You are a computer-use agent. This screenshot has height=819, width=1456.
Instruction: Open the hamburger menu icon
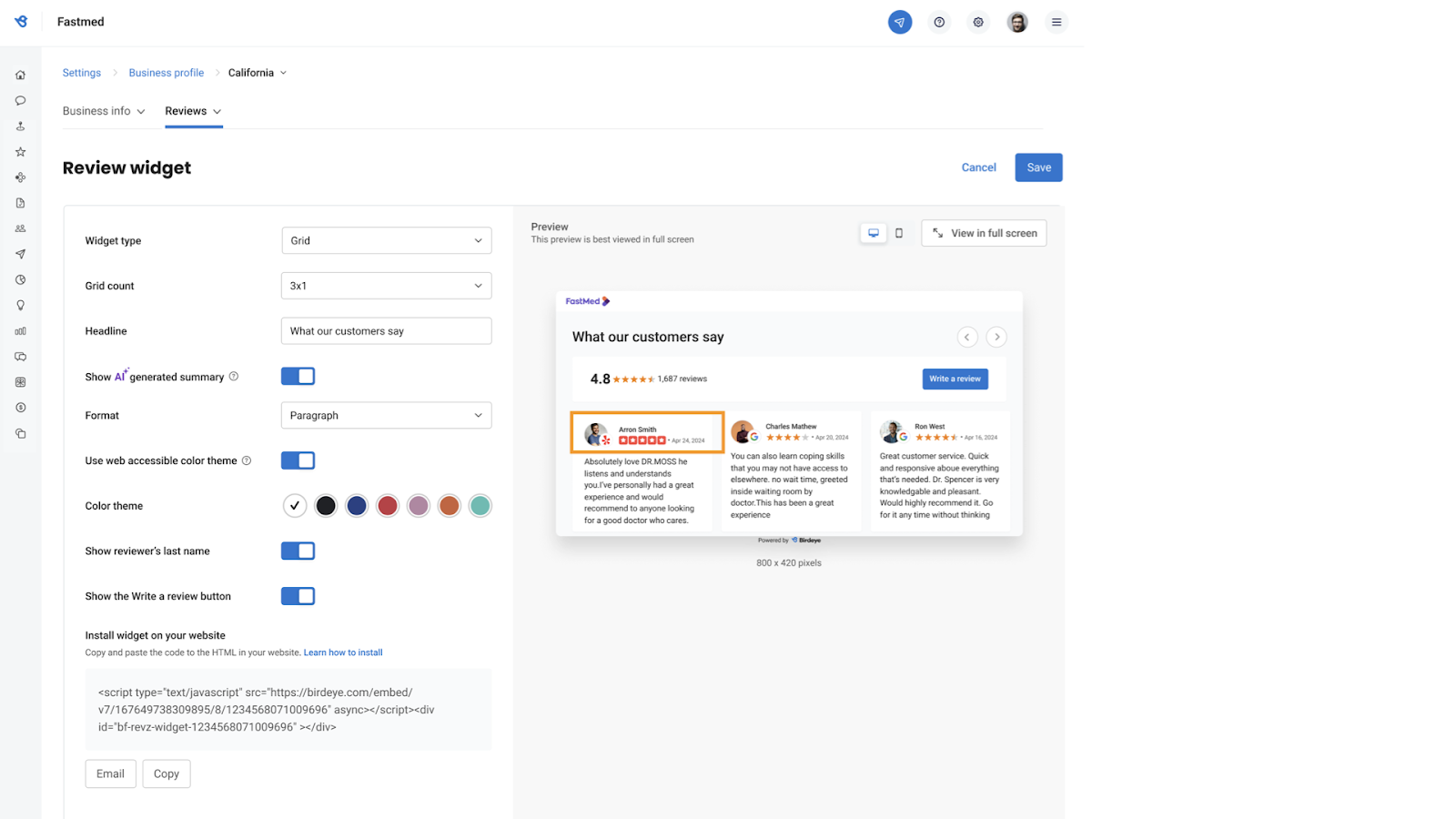[1057, 22]
